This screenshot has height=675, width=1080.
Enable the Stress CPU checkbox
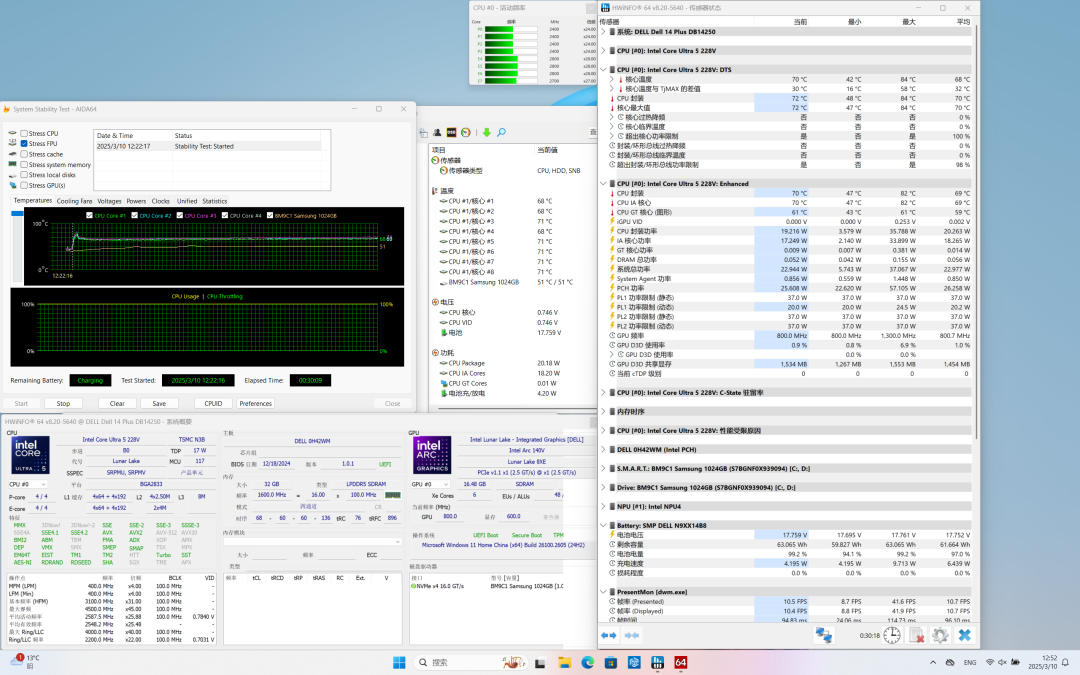click(x=24, y=134)
